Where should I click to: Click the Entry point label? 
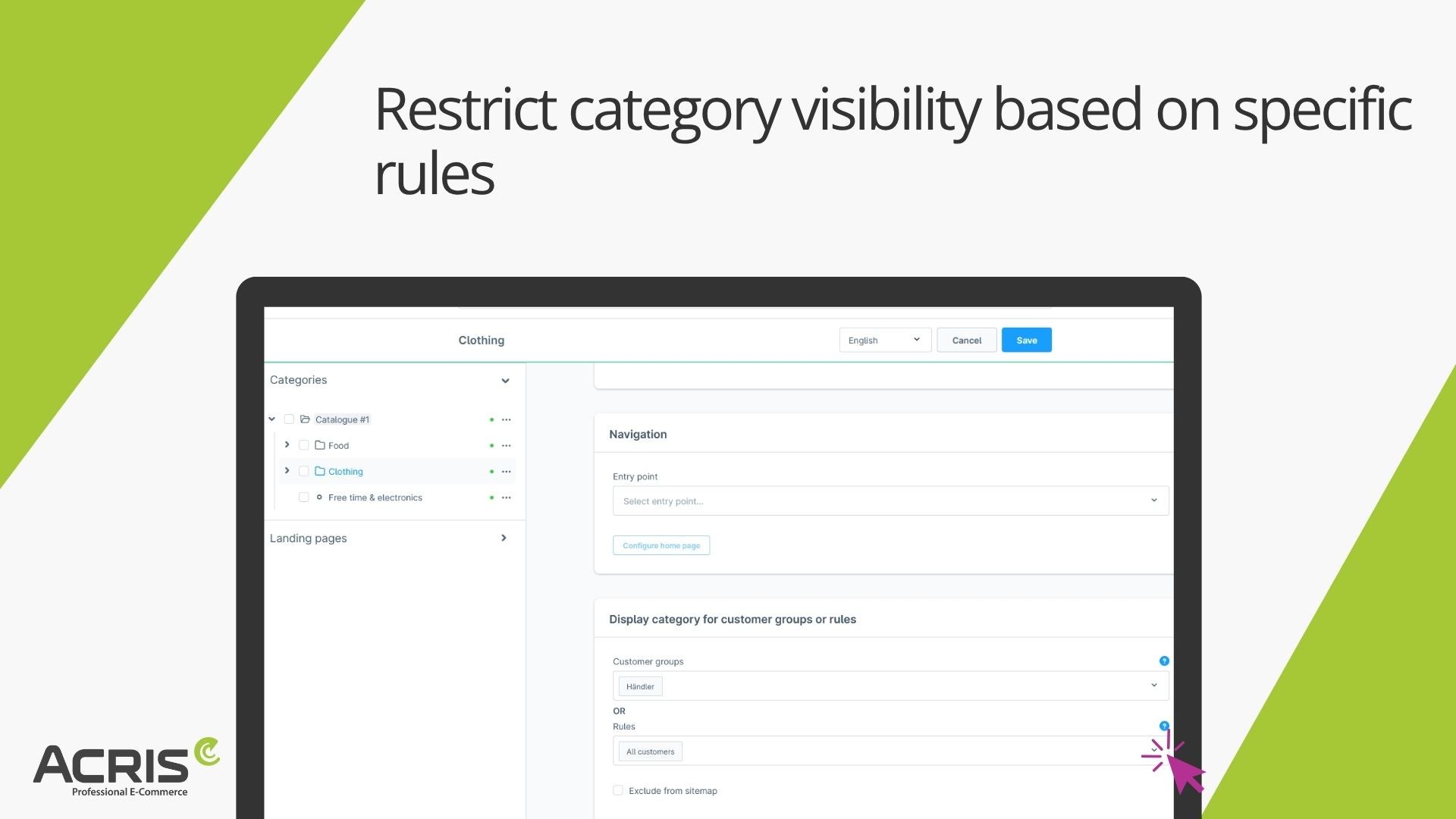(635, 477)
